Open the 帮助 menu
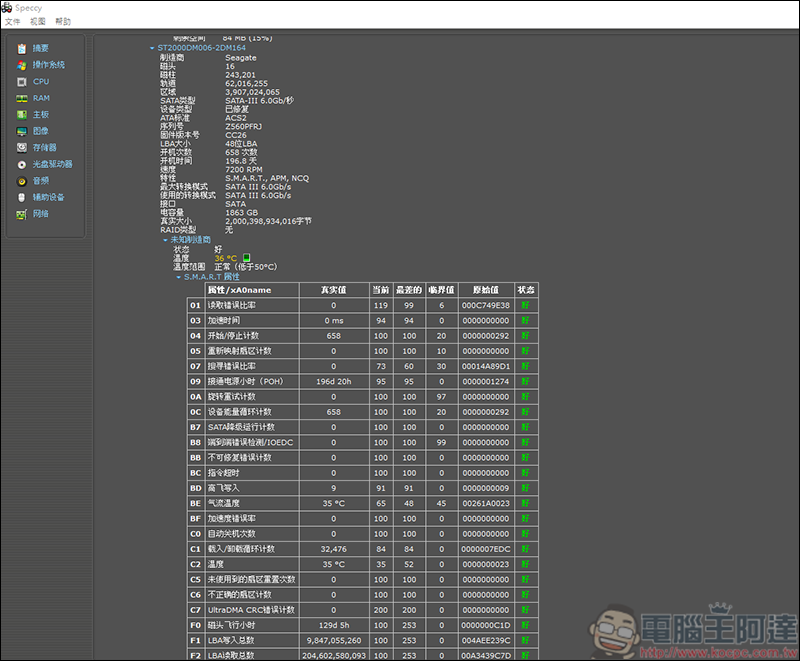The image size is (800, 661). [63, 21]
